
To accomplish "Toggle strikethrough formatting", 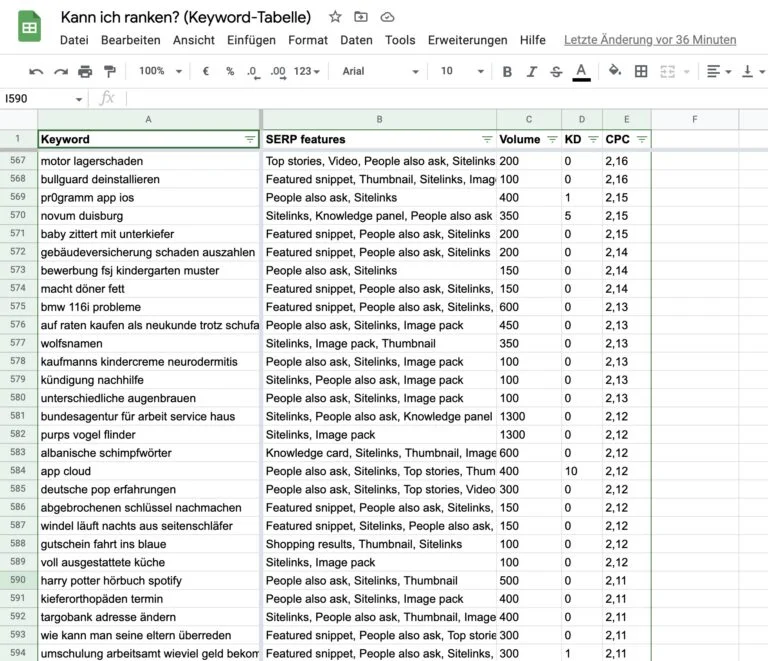I will tap(556, 72).
